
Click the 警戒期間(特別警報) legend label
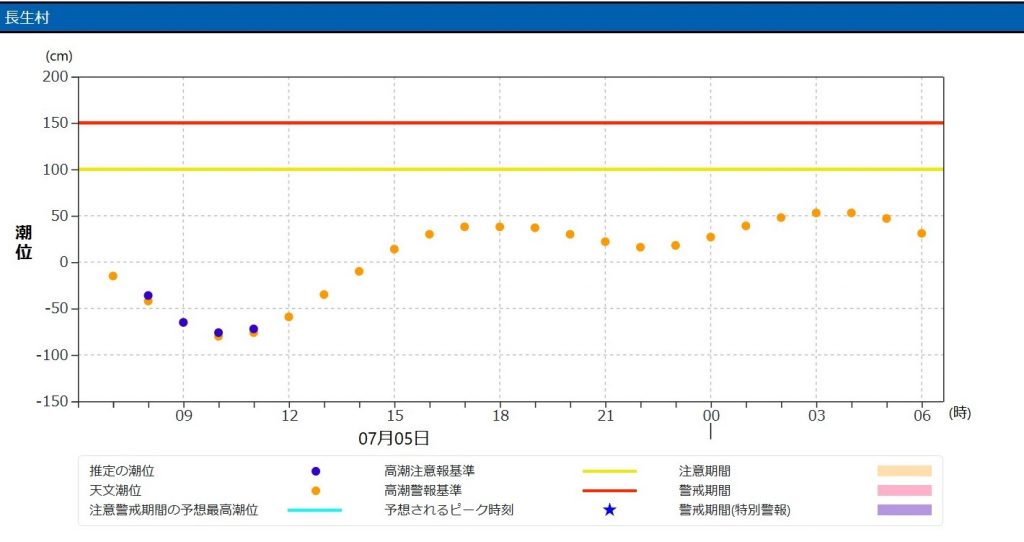(735, 510)
